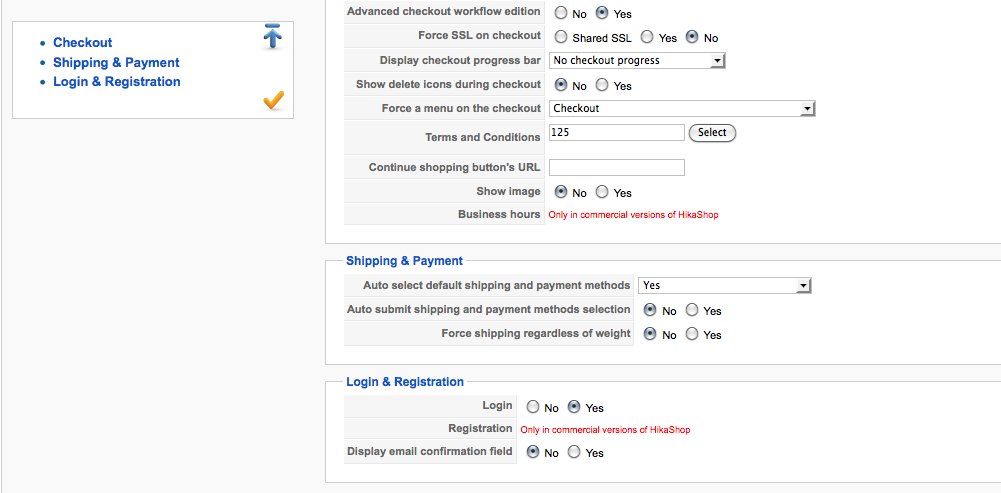Click the Continue shopping button's URL field
This screenshot has width=1001, height=493.
click(617, 167)
